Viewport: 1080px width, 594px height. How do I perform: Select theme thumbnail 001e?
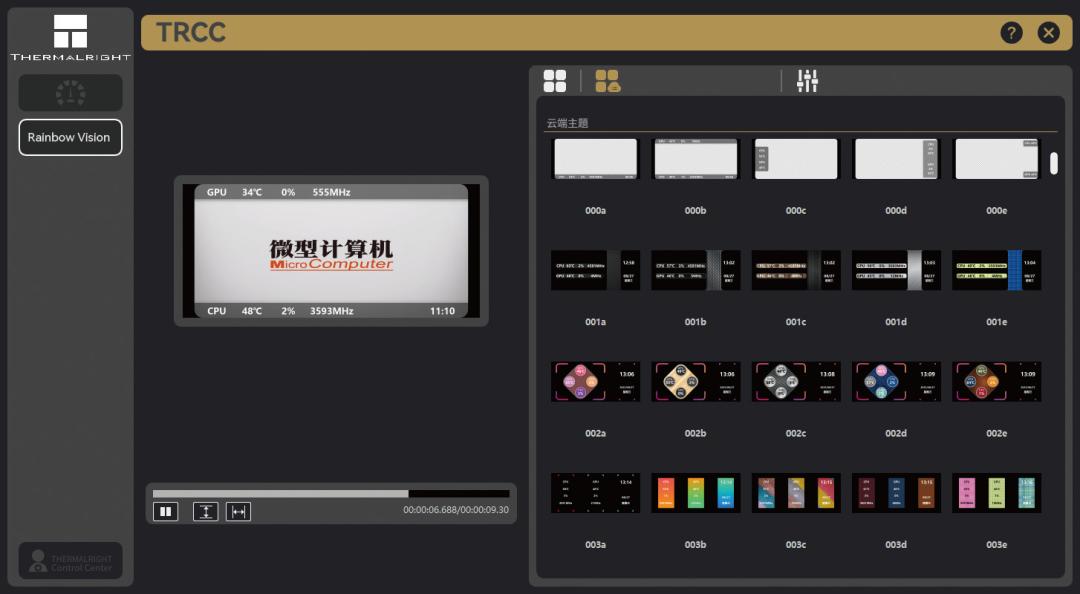point(997,270)
